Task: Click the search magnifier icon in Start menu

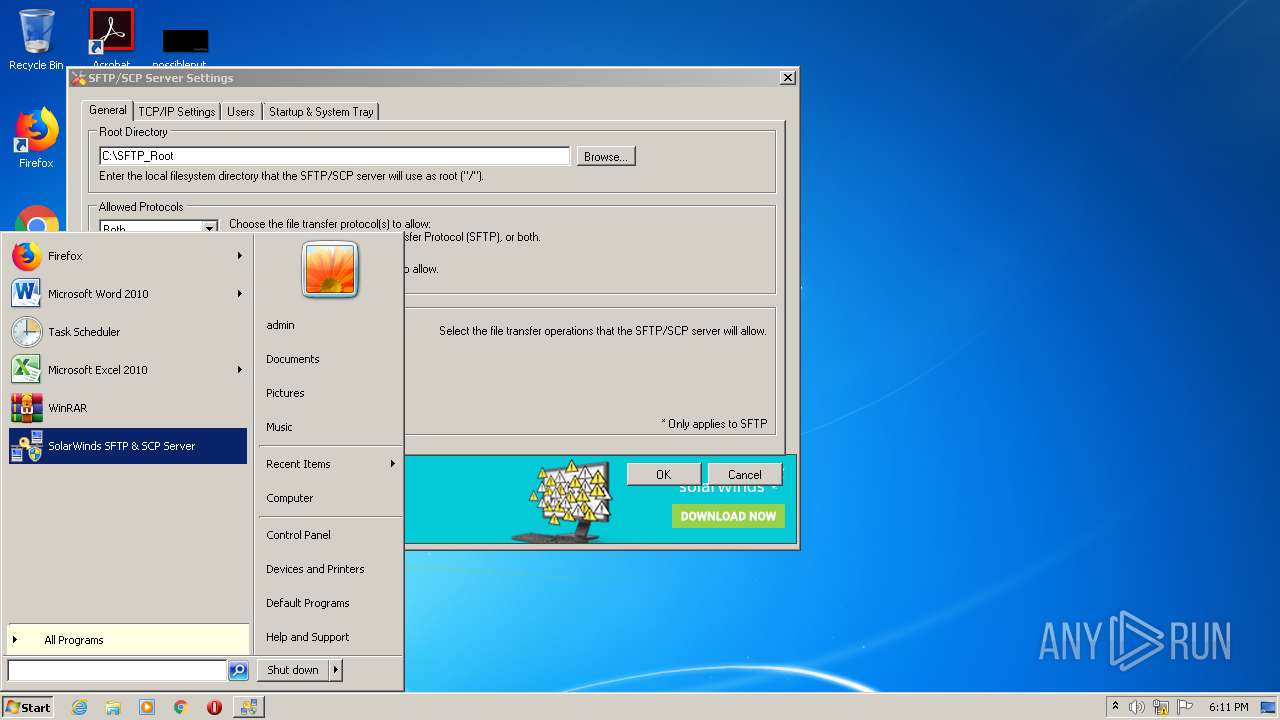Action: (238, 671)
